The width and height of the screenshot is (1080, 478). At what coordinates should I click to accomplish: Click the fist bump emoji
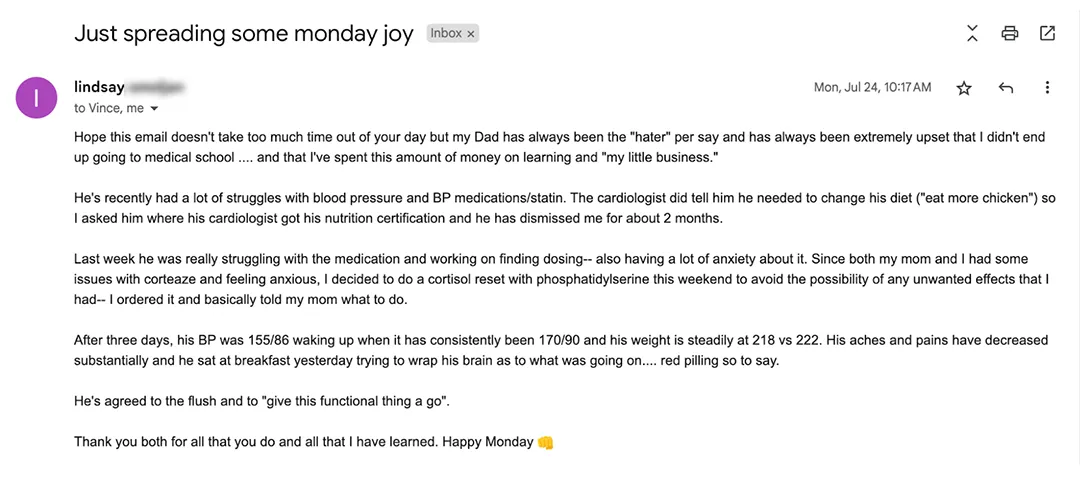pyautogui.click(x=546, y=441)
